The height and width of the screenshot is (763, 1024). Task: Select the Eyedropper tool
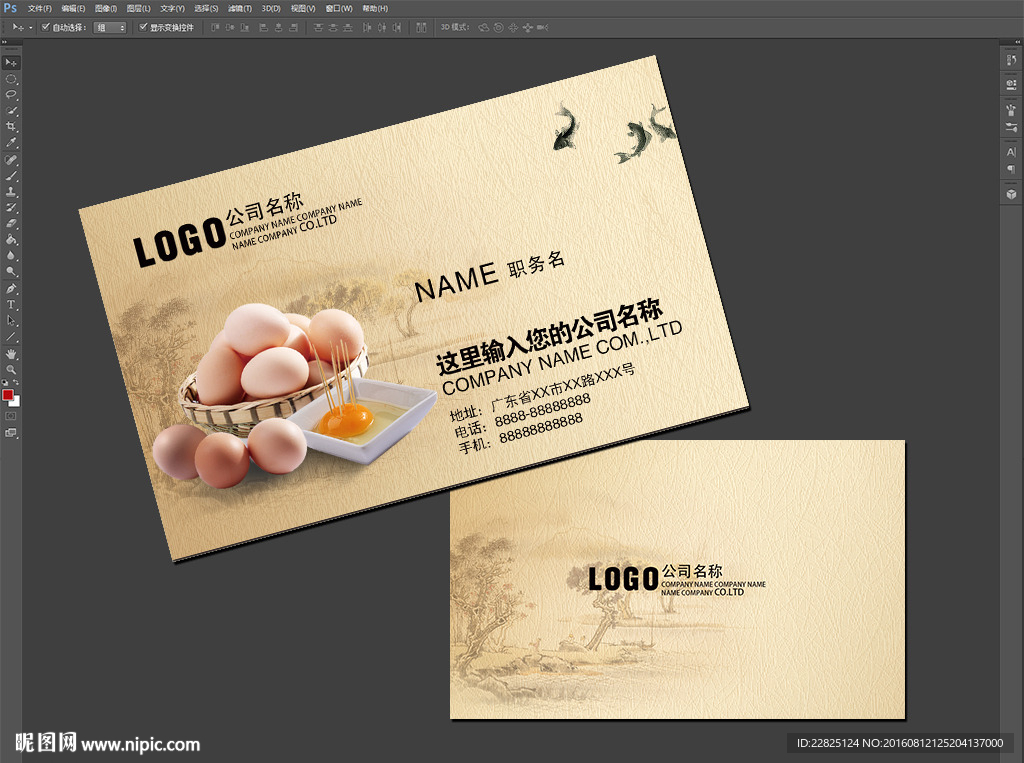tap(11, 143)
